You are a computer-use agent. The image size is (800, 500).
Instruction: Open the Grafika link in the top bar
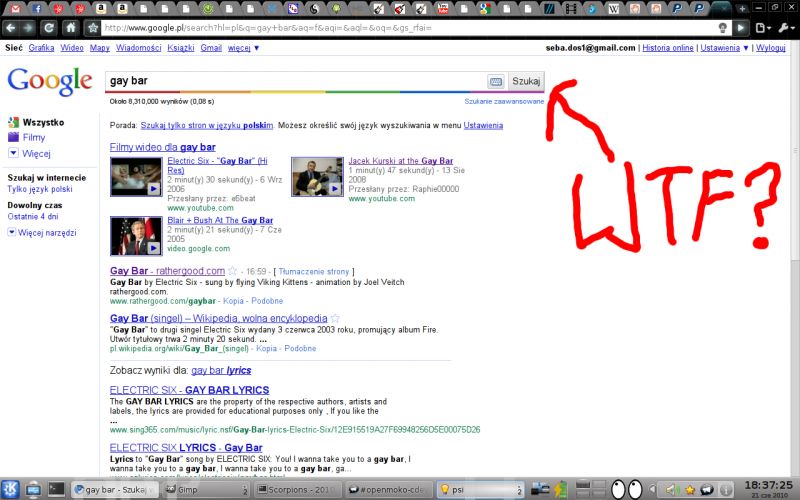[41, 48]
